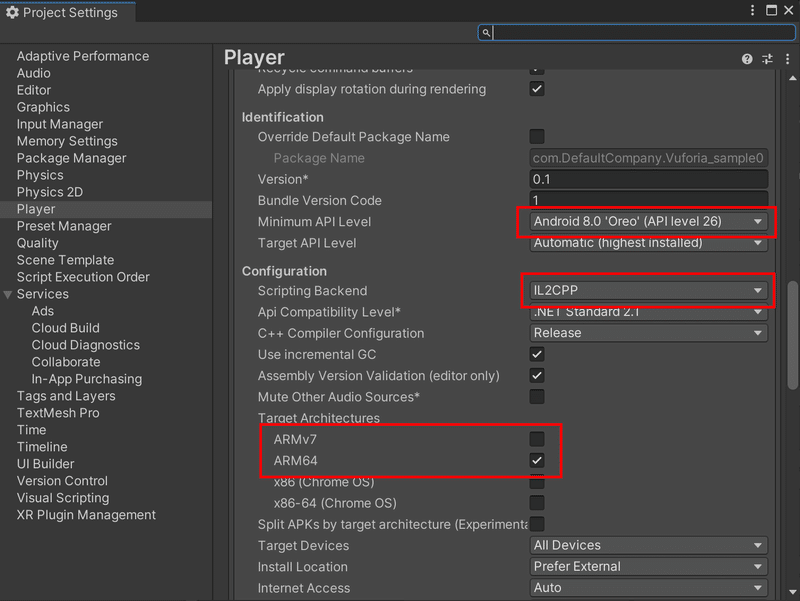This screenshot has height=601, width=800.
Task: Collapse the Services tree section
Action: pyautogui.click(x=8, y=294)
